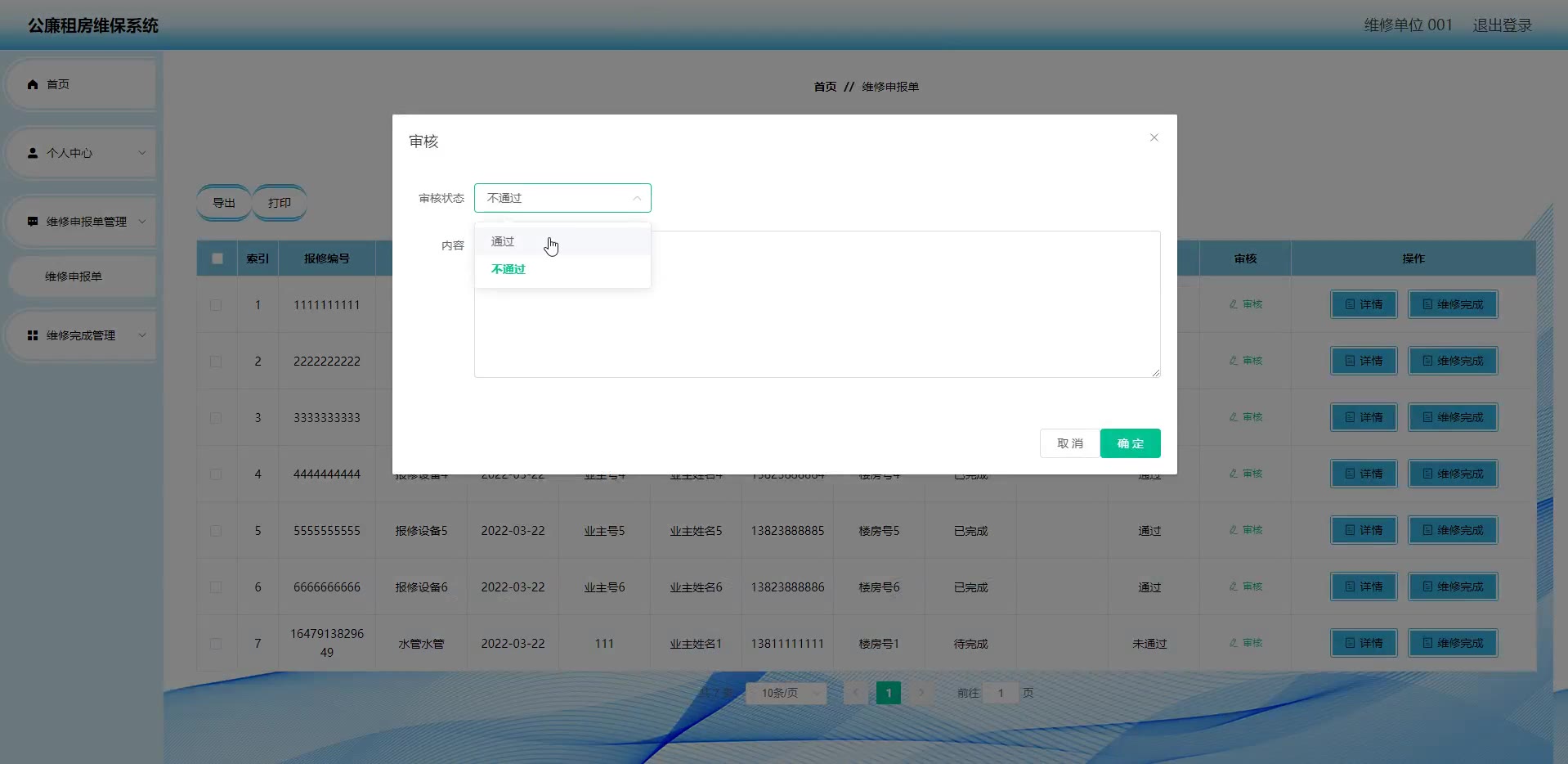Viewport: 1568px width, 764px height.
Task: Click the person icon beside 个人中心
Action: tap(33, 153)
